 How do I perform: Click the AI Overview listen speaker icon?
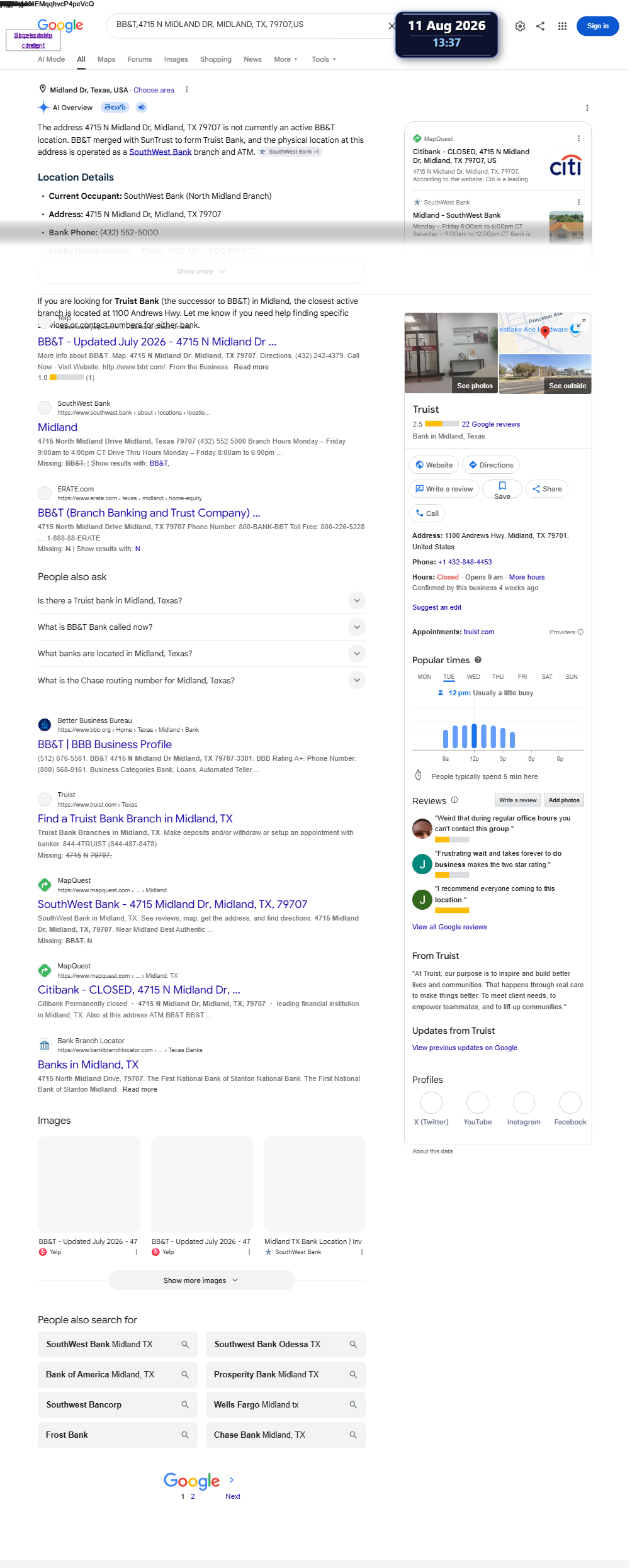coord(142,108)
